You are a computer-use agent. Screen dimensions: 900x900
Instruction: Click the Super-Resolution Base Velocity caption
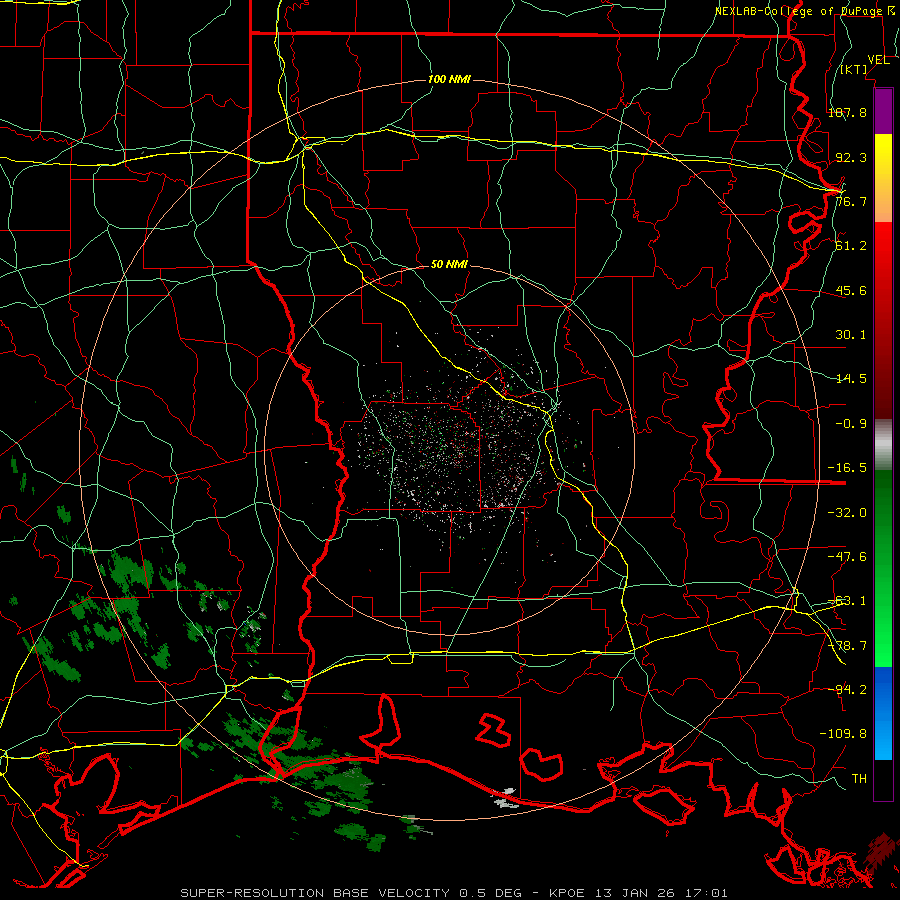[454, 893]
